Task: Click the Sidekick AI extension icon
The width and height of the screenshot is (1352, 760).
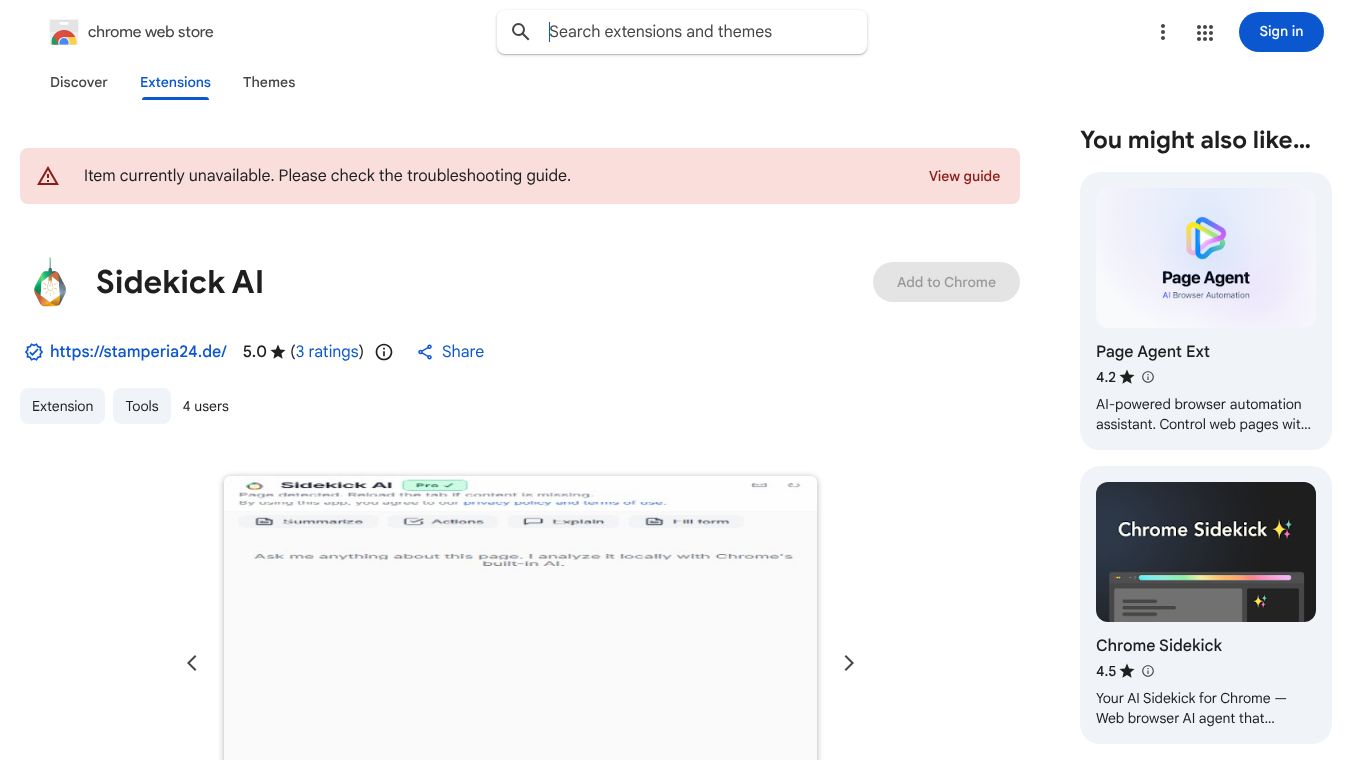Action: point(50,282)
